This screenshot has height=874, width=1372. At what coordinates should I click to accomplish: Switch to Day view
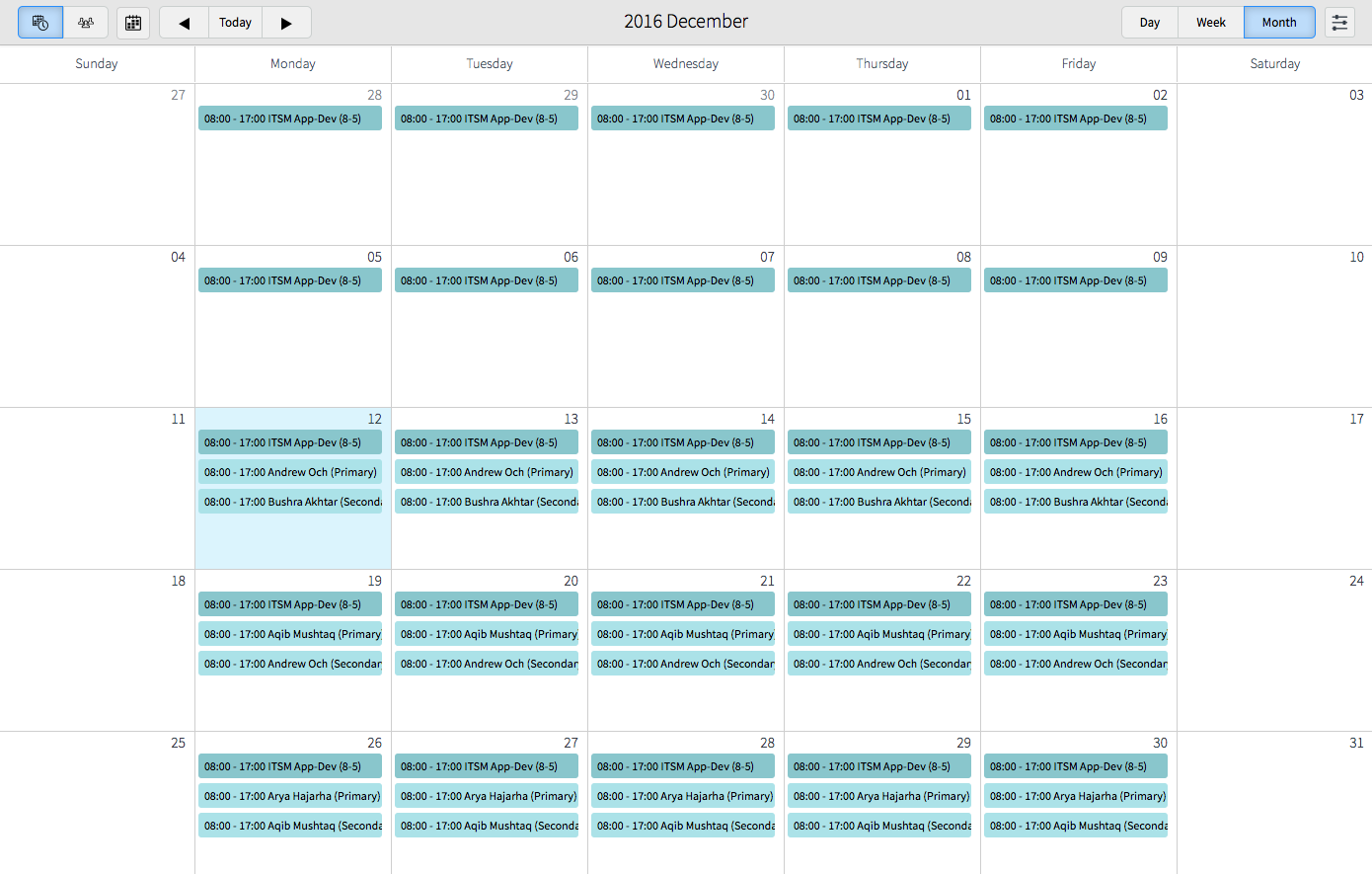[x=1149, y=22]
